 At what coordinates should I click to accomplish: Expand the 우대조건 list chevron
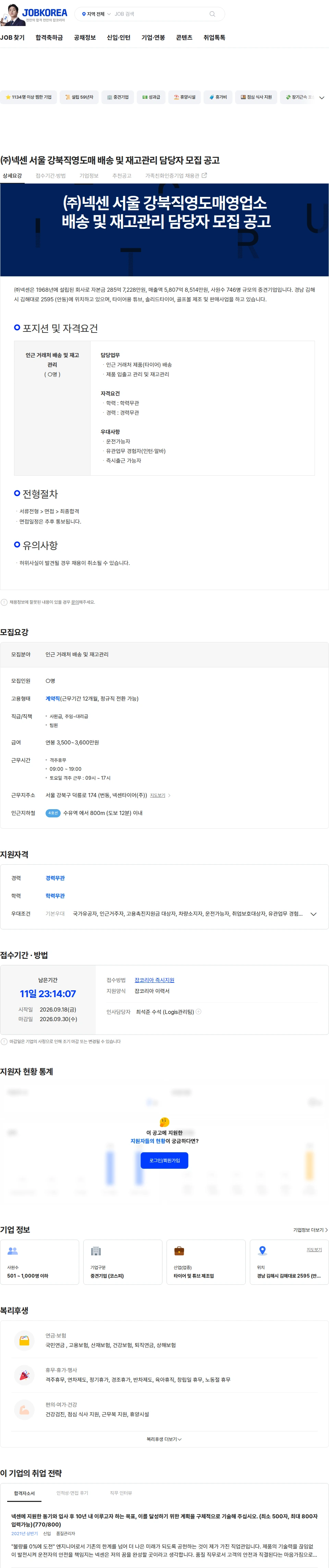(x=314, y=914)
